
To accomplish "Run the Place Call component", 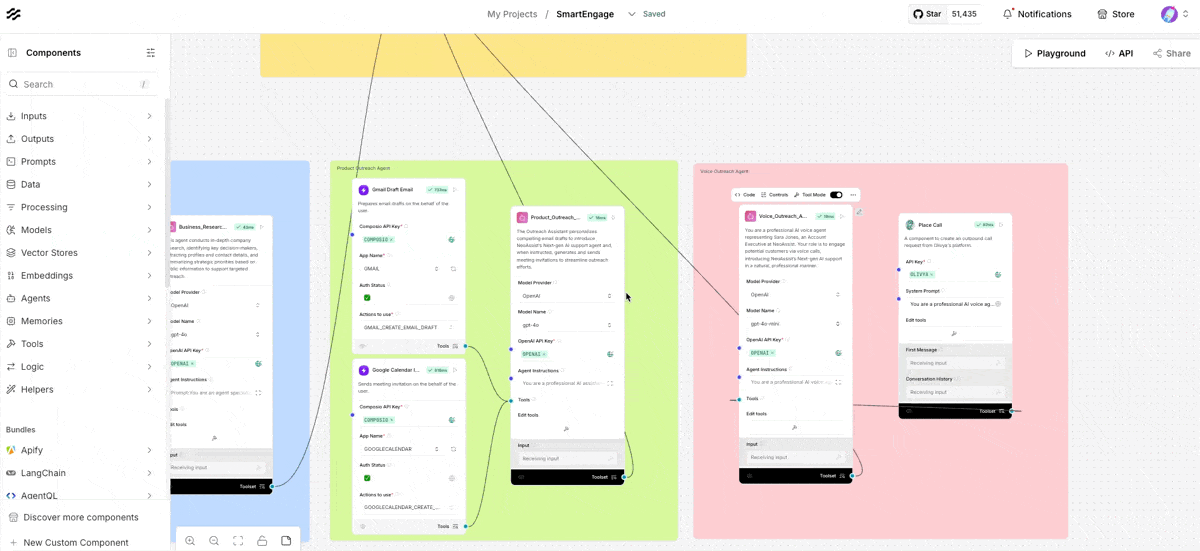I will point(1002,225).
